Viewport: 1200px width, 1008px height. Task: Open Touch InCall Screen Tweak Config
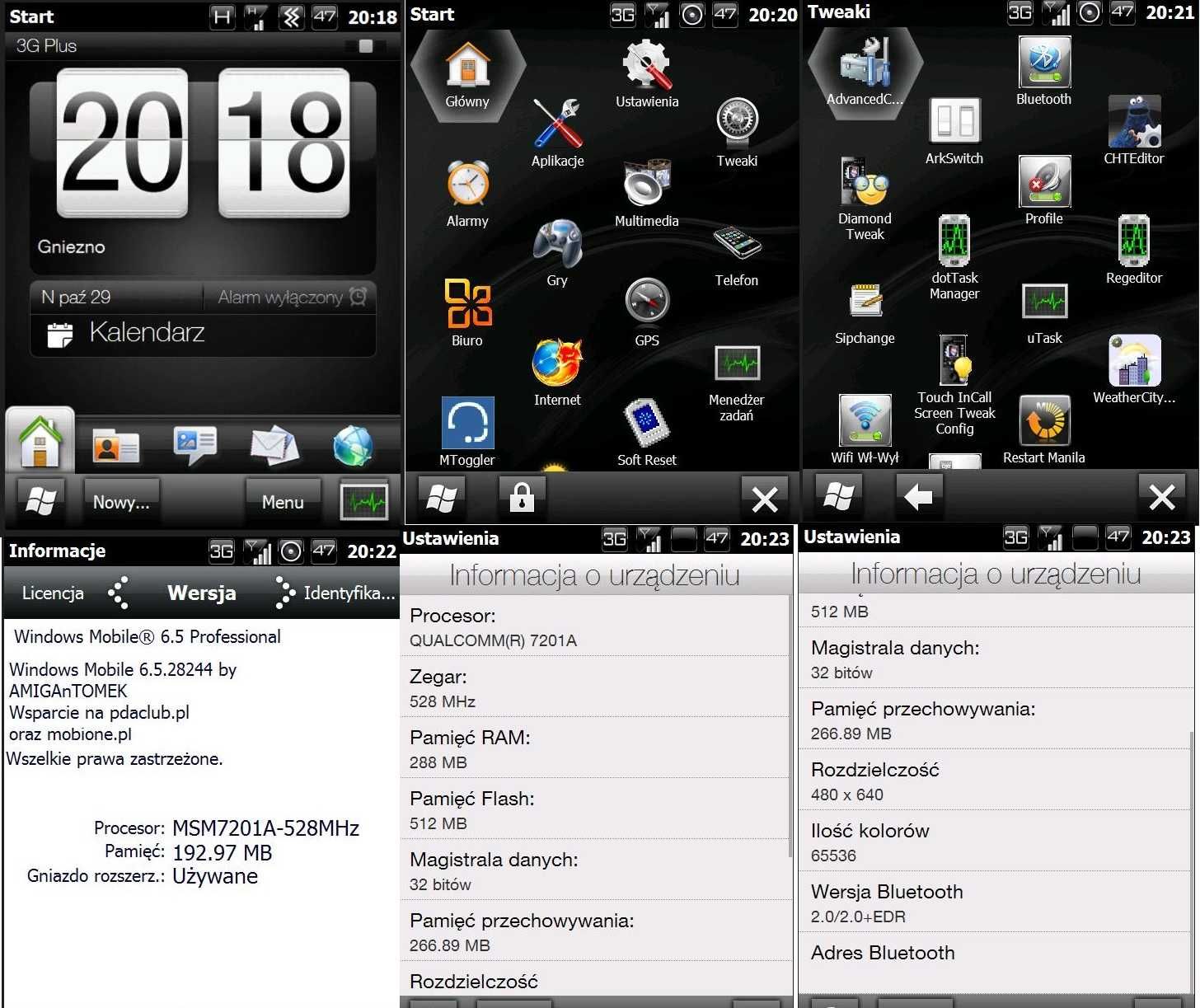pyautogui.click(x=954, y=361)
